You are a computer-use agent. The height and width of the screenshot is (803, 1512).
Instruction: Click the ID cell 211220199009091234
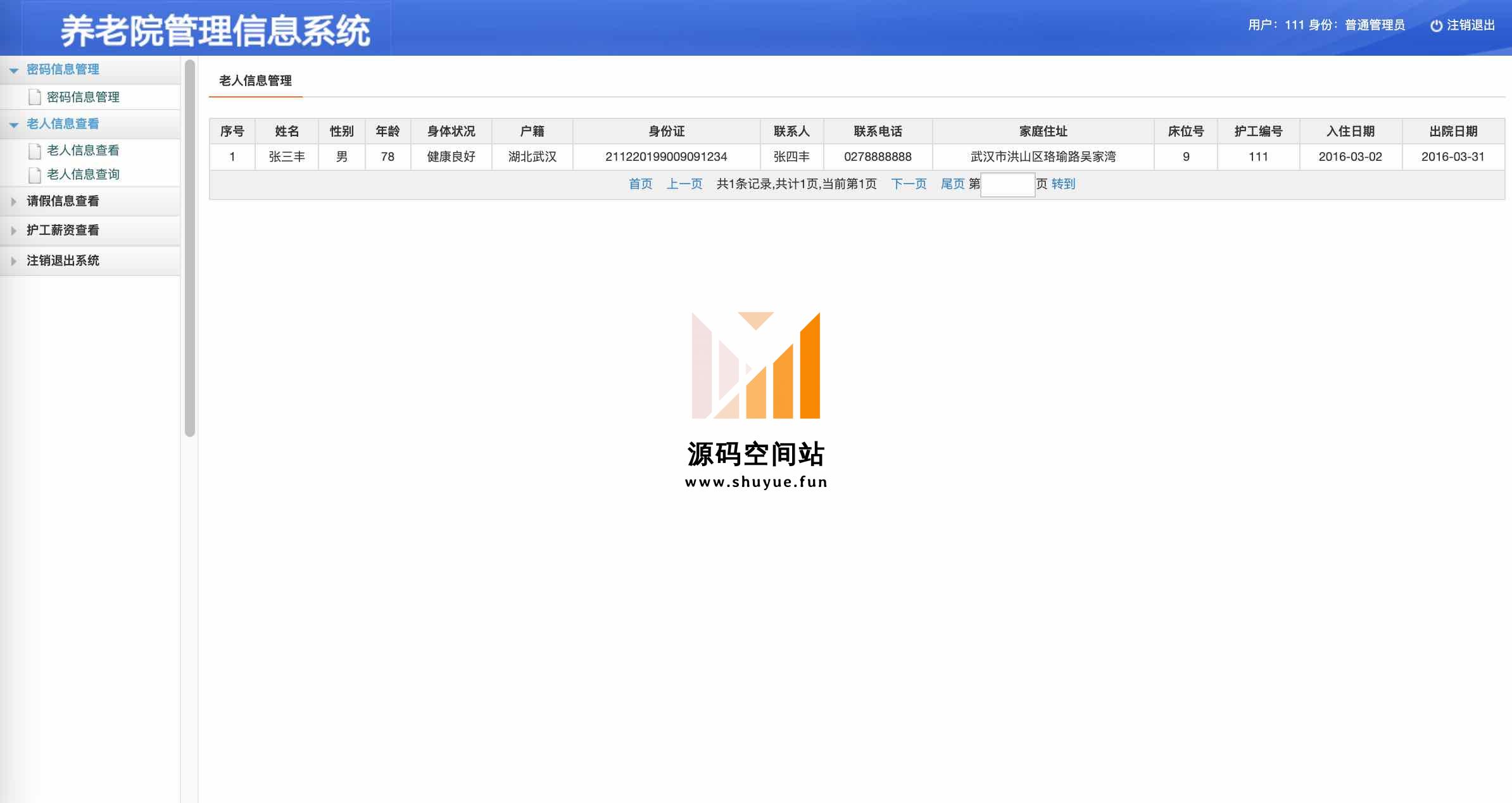pos(666,156)
